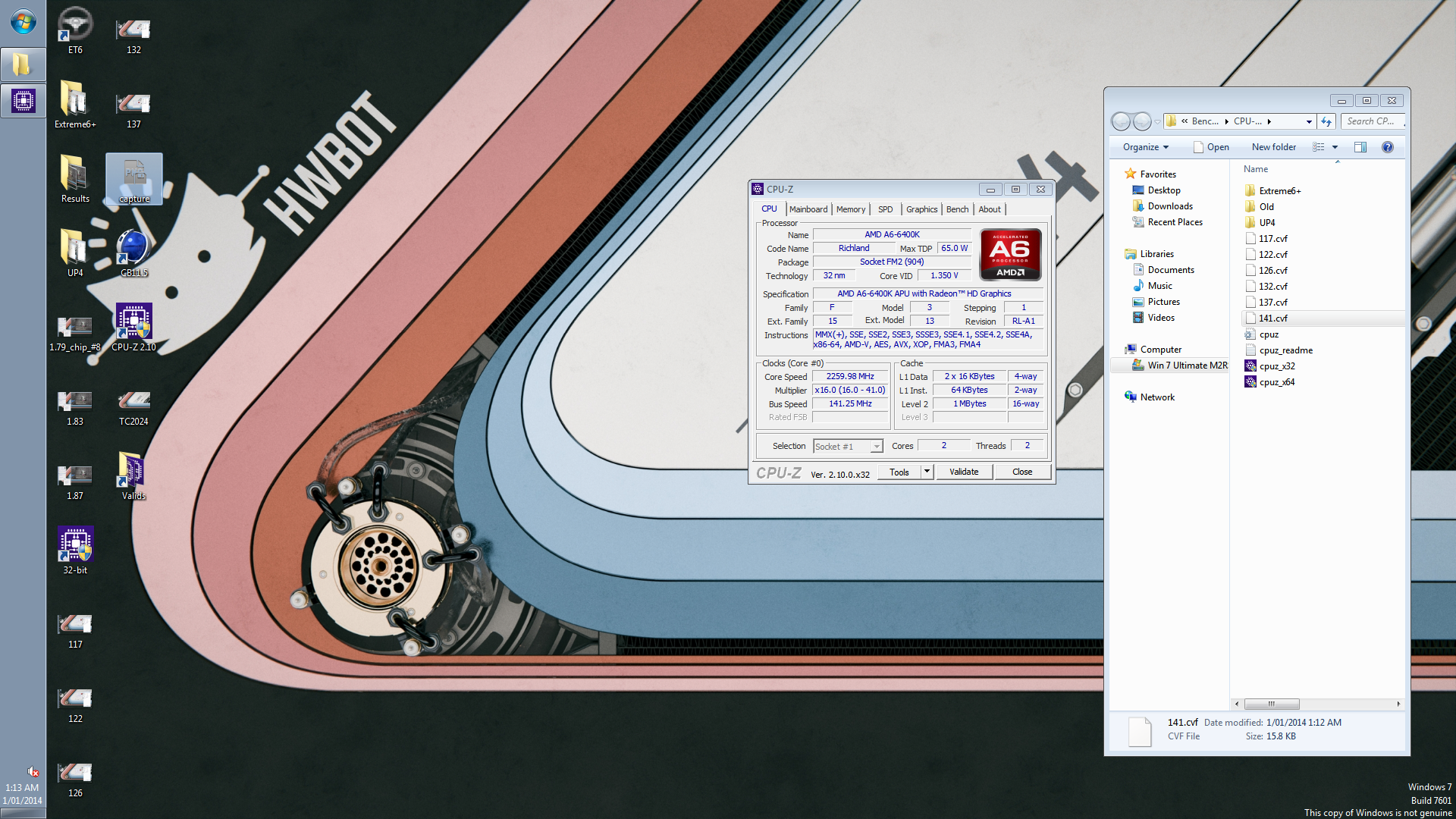Select the 141.cvf file
Viewport: 1456px width, 819px height.
tap(1323, 318)
